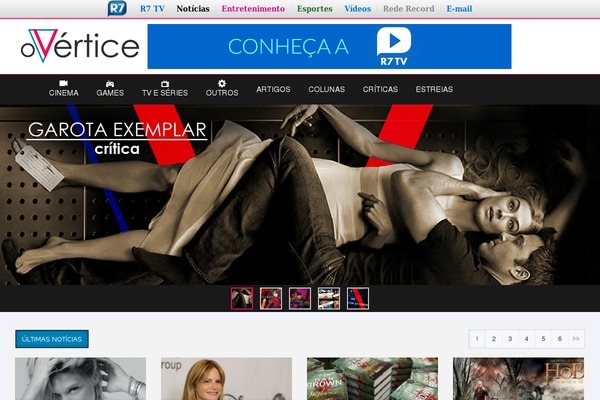This screenshot has width=600, height=400.
Task: Go to the Estreias navigation item
Action: click(x=434, y=89)
